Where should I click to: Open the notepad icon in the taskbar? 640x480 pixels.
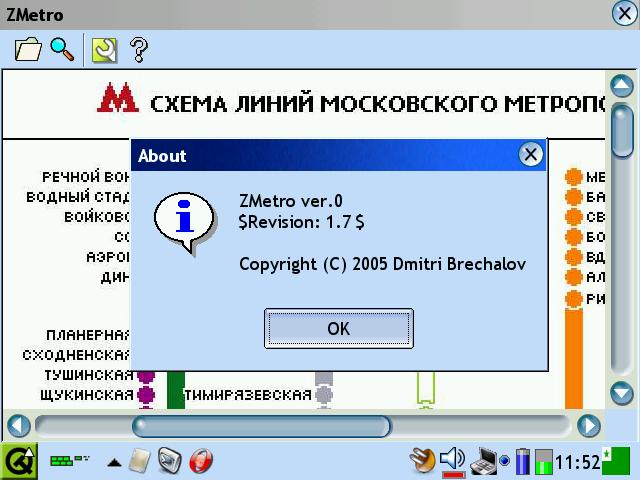(140, 461)
